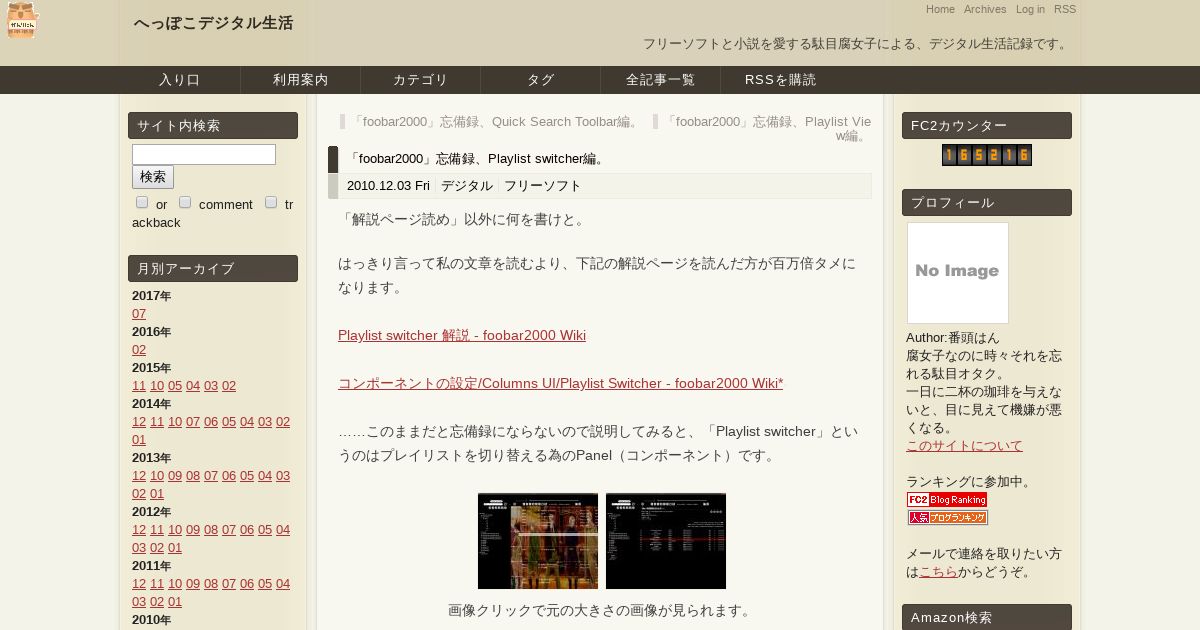
Task: Open 2013 archive month 09
Action: tap(175, 476)
